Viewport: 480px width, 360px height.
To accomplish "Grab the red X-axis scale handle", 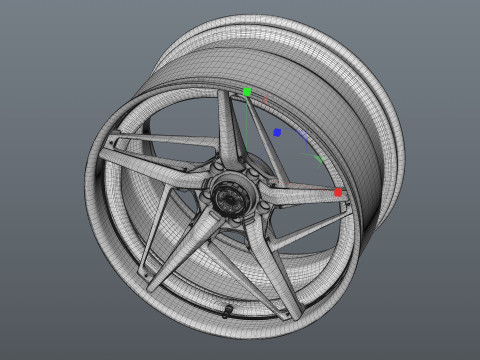I will pyautogui.click(x=338, y=192).
